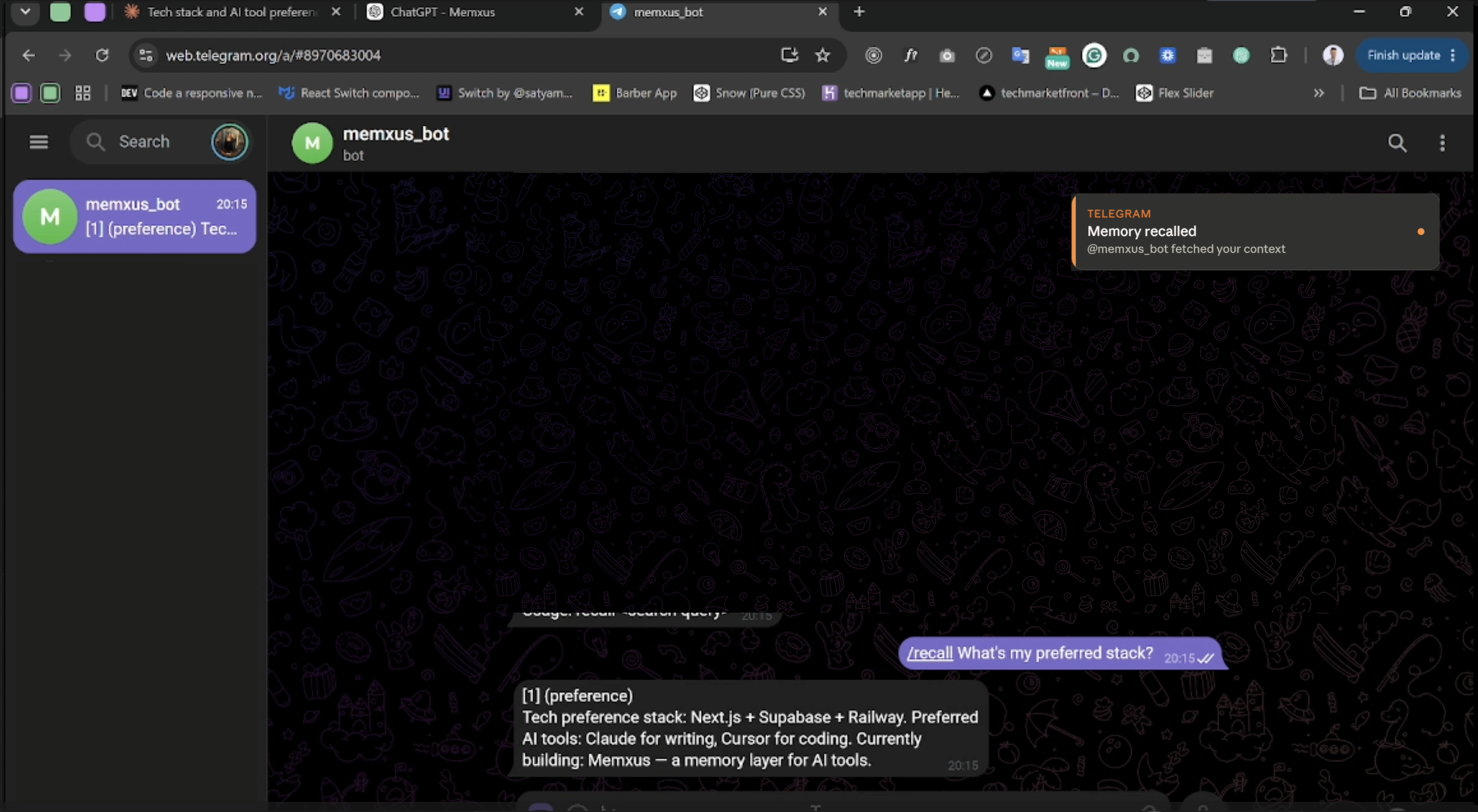Bookmark this page with star icon
Viewport: 1478px width, 812px height.
823,55
